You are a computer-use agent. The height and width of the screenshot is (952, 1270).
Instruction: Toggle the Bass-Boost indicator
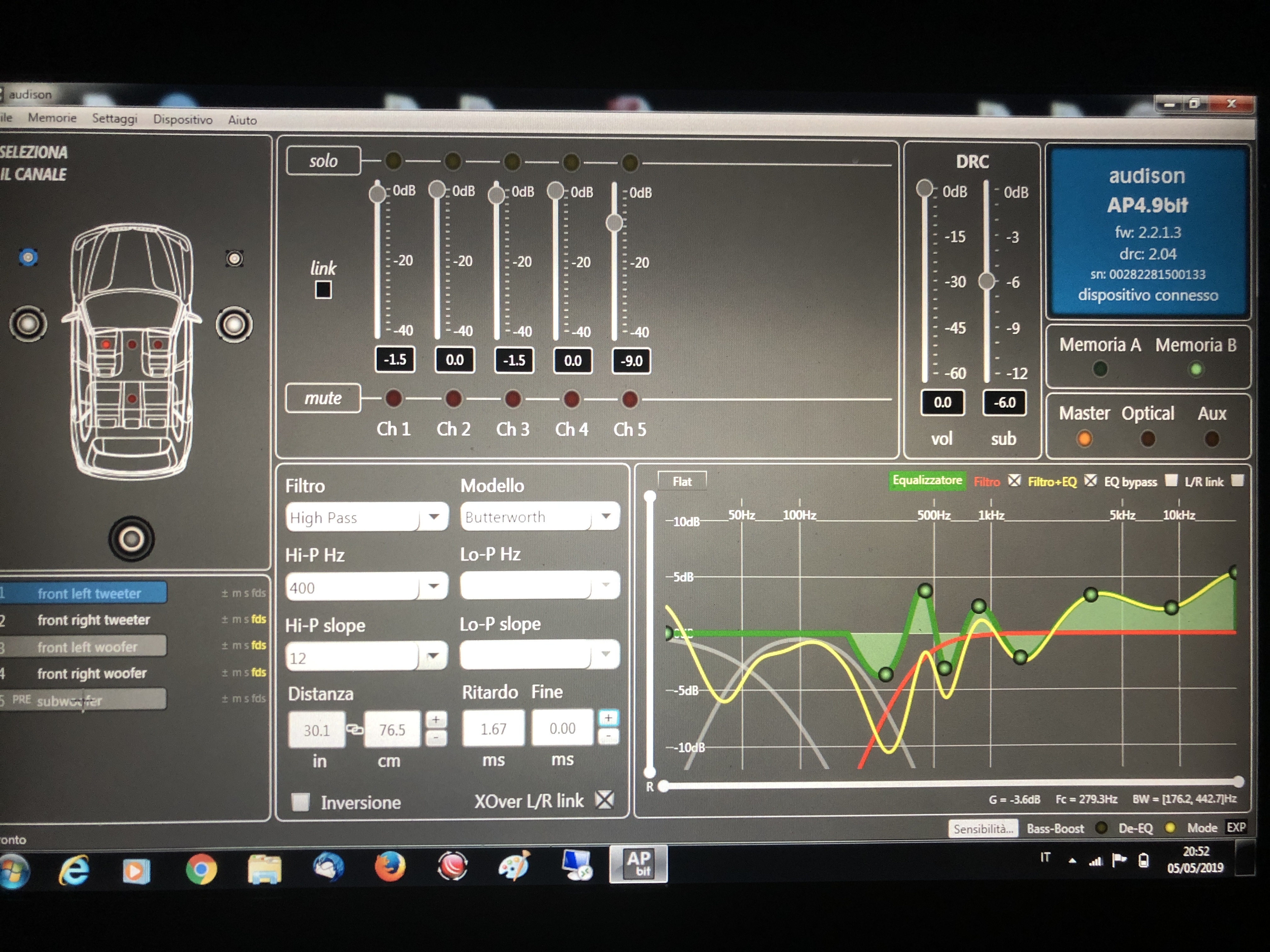tap(1101, 827)
